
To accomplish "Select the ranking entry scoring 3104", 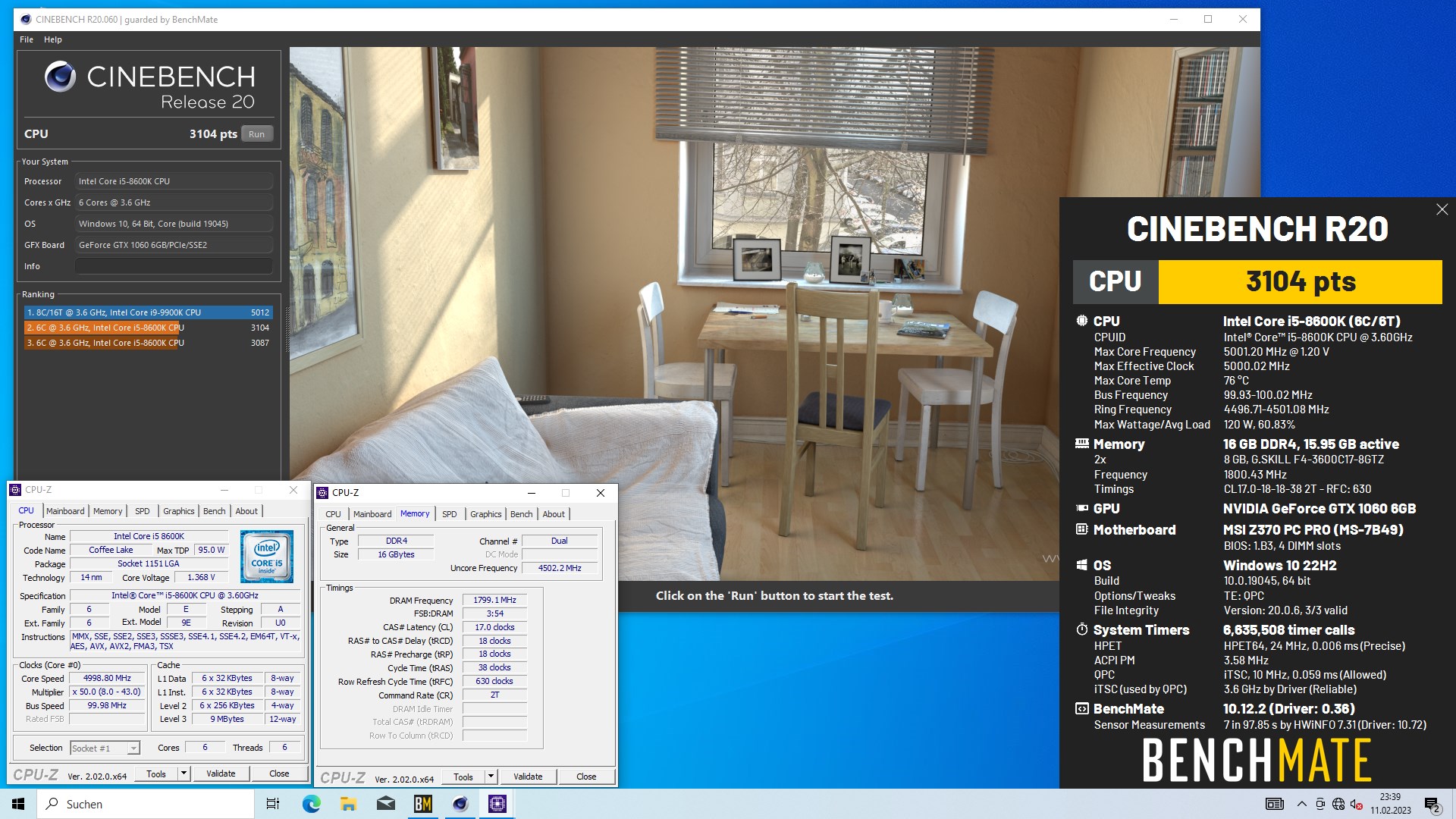I will tap(148, 328).
